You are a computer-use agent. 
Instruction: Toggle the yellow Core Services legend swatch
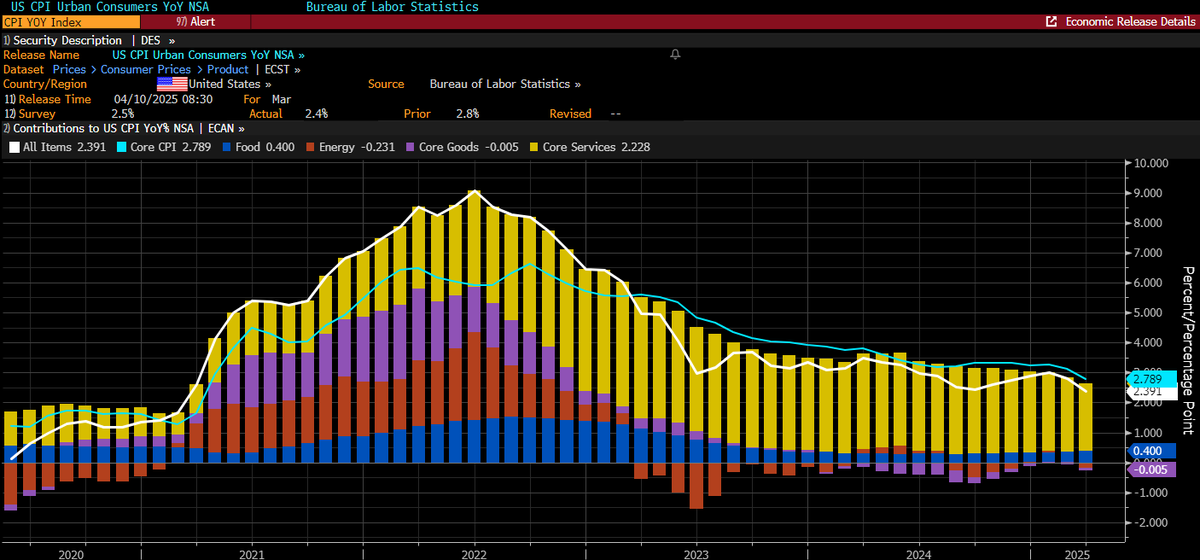click(533, 146)
